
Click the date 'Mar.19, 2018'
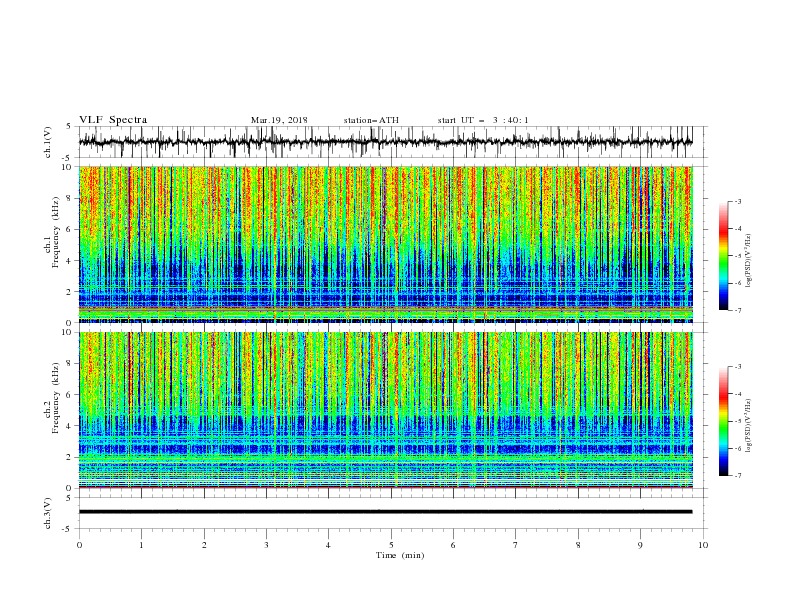[279, 120]
